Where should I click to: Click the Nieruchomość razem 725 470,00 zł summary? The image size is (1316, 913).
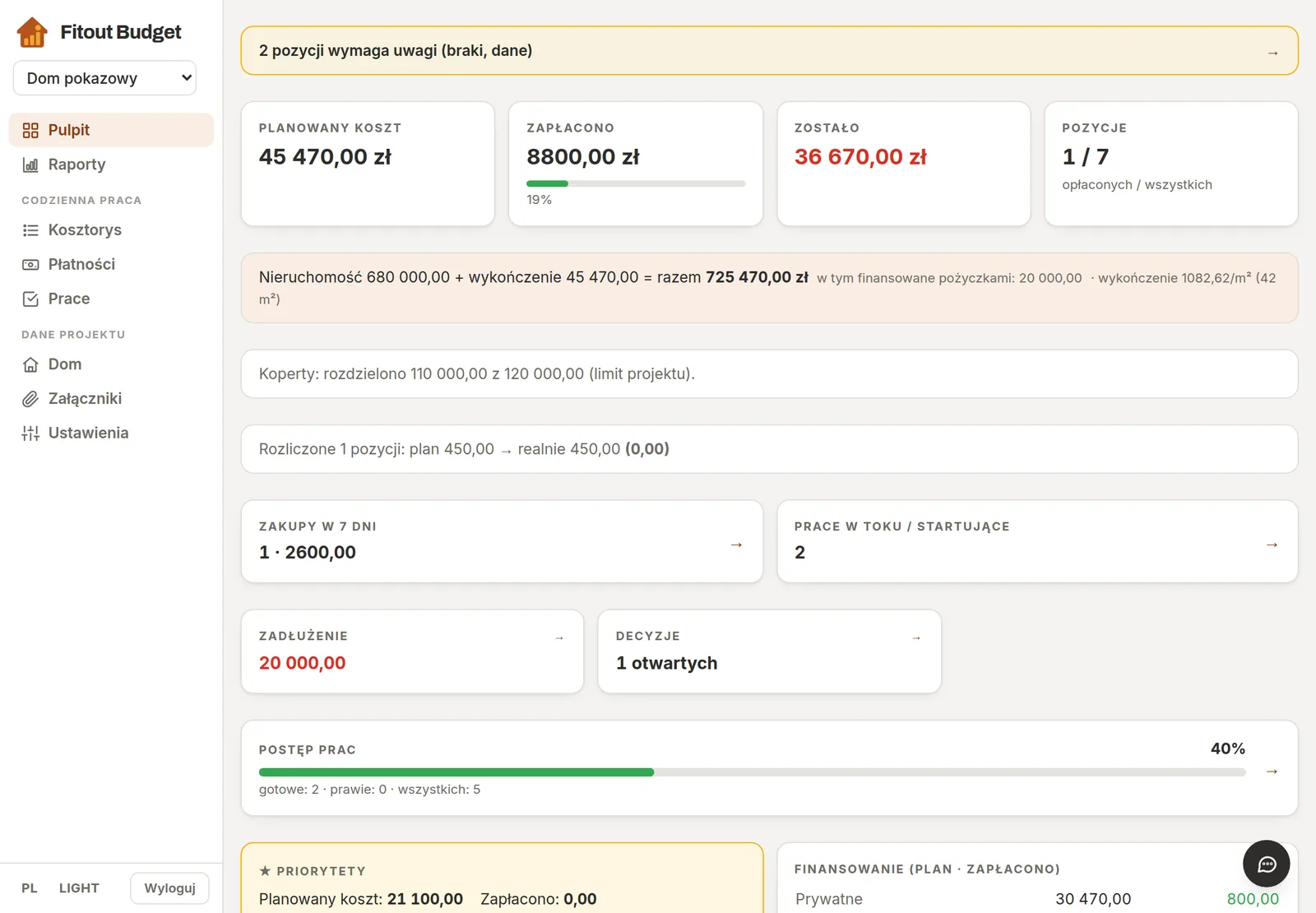[769, 288]
